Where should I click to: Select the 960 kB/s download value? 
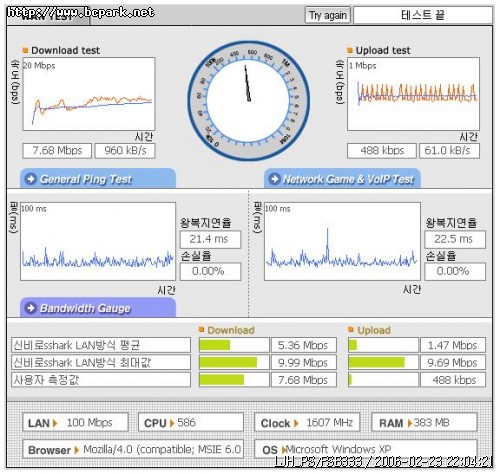[125, 151]
